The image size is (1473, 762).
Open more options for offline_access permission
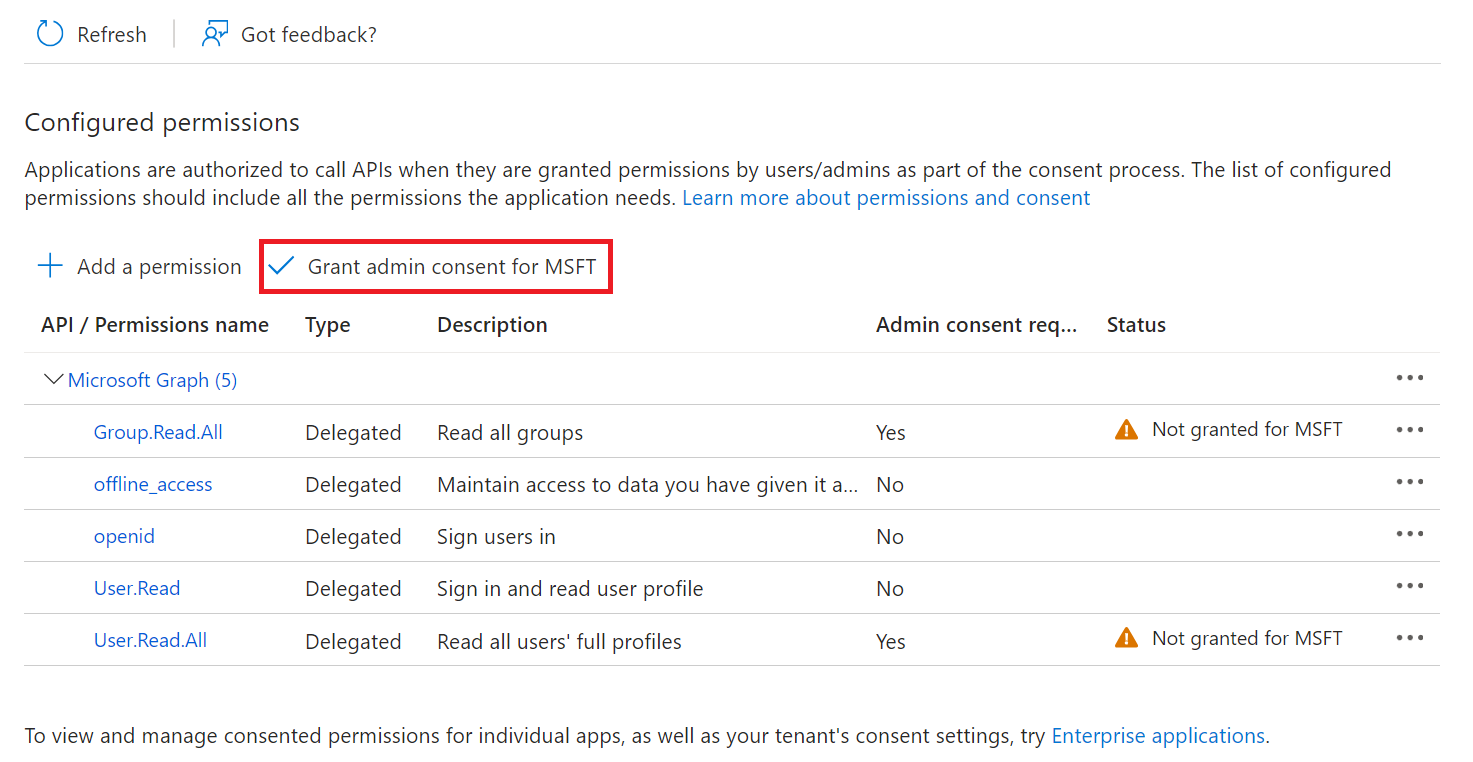tap(1409, 482)
